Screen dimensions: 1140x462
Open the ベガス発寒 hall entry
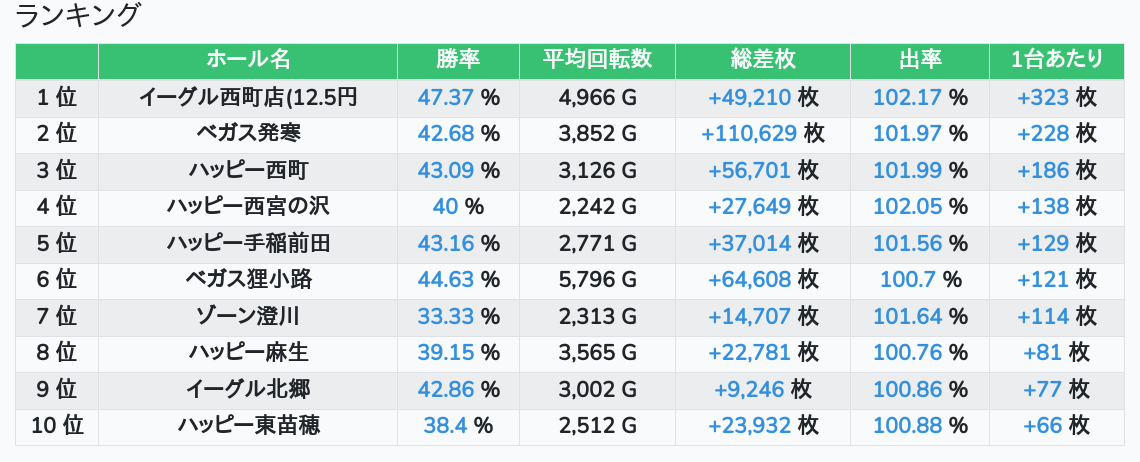tap(248, 133)
